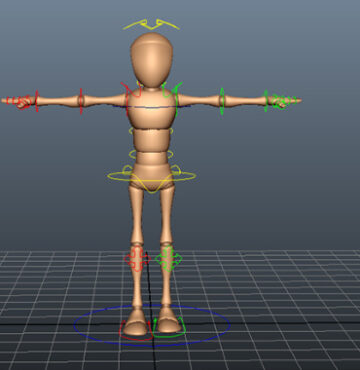Pick the red knee arrow-cross control
The height and width of the screenshot is (370, 360).
[137, 258]
